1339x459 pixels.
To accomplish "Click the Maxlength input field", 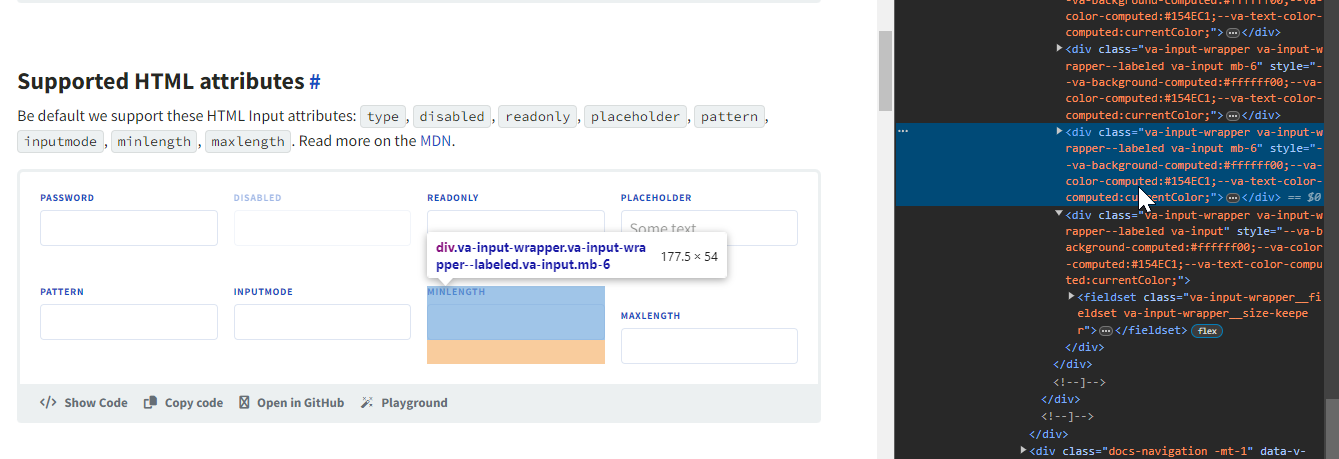I will [709, 346].
